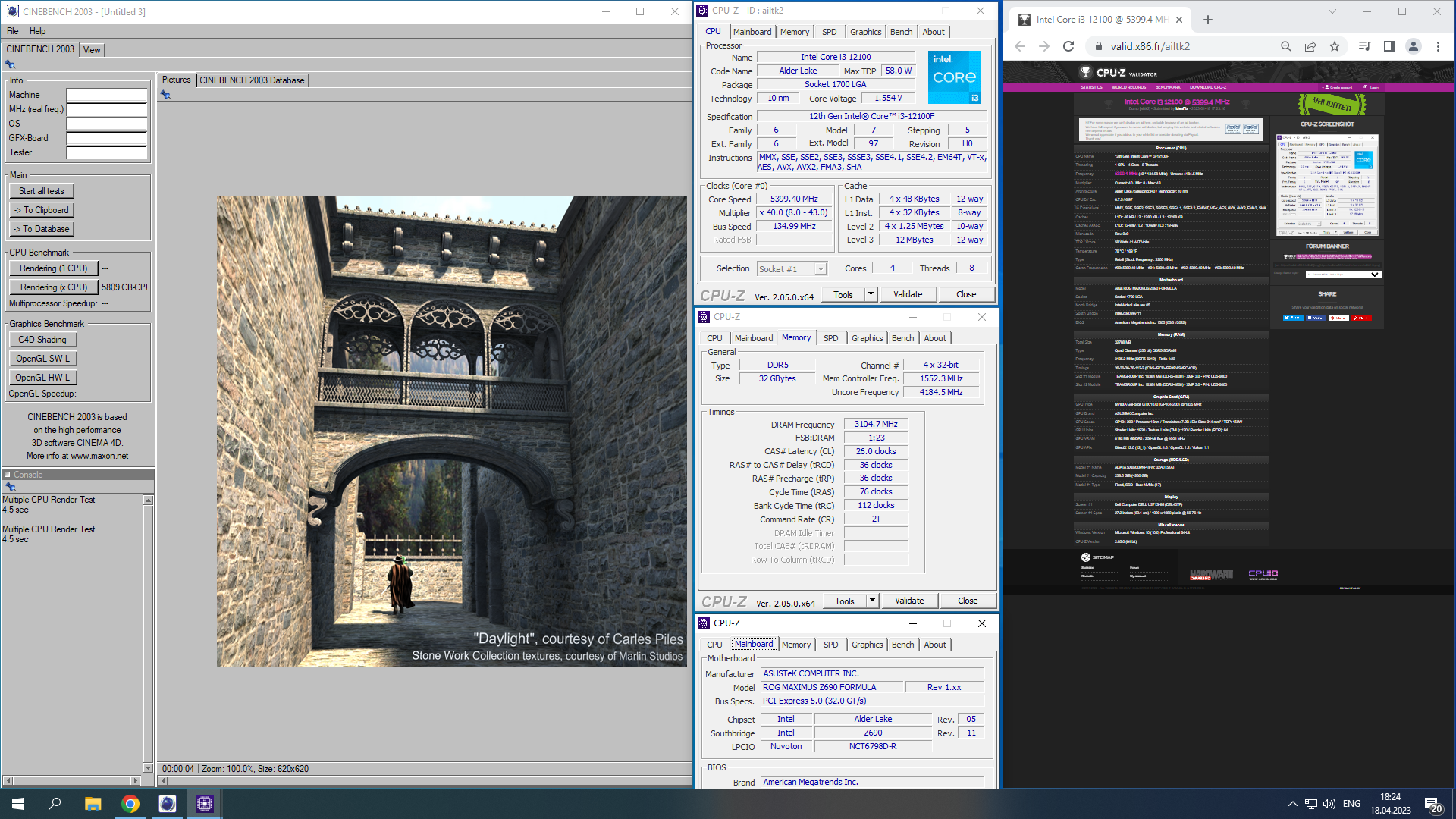1456x819 pixels.
Task: Open Tools dropdown arrow in Memory CPU-Z window
Action: point(872,601)
